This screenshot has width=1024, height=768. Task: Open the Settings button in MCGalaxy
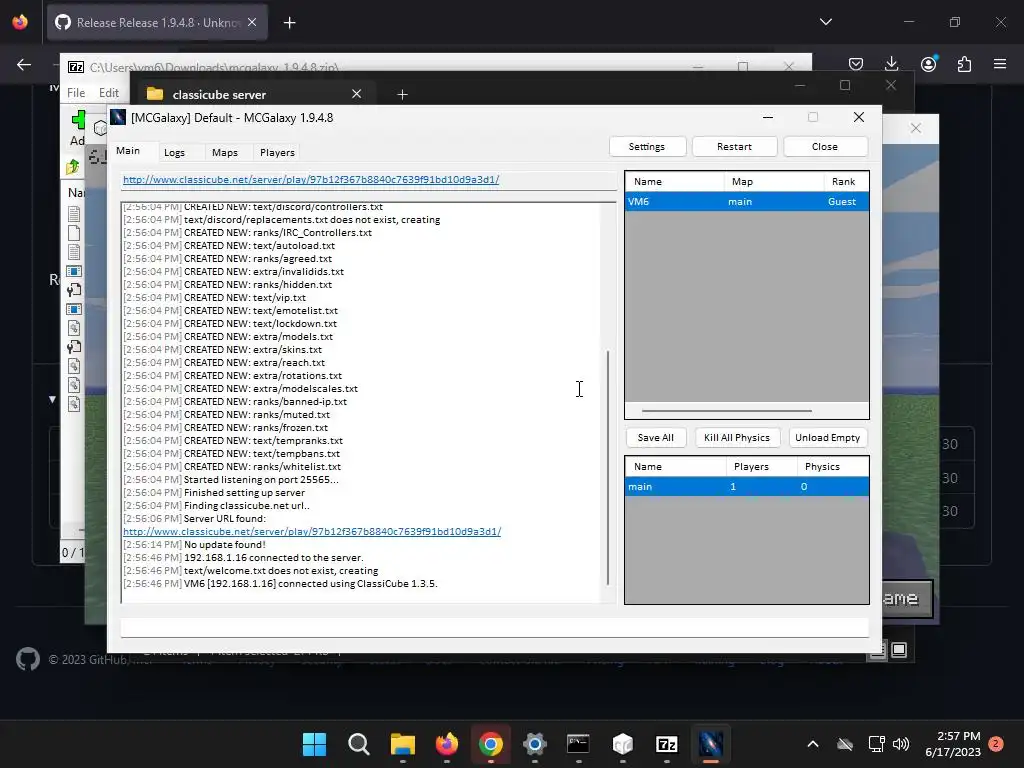pos(647,146)
